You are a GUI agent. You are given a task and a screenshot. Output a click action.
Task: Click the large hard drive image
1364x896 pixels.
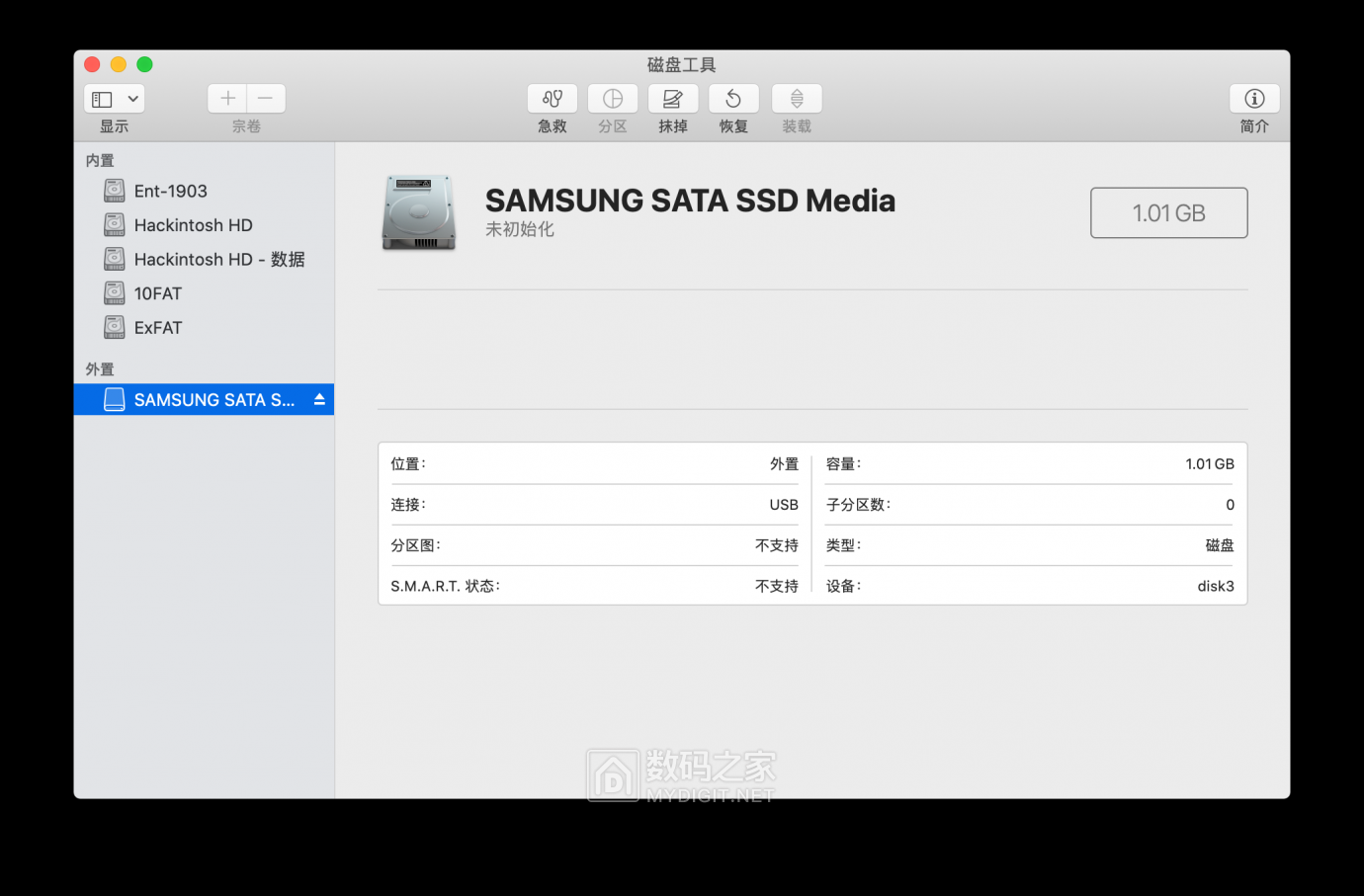419,213
